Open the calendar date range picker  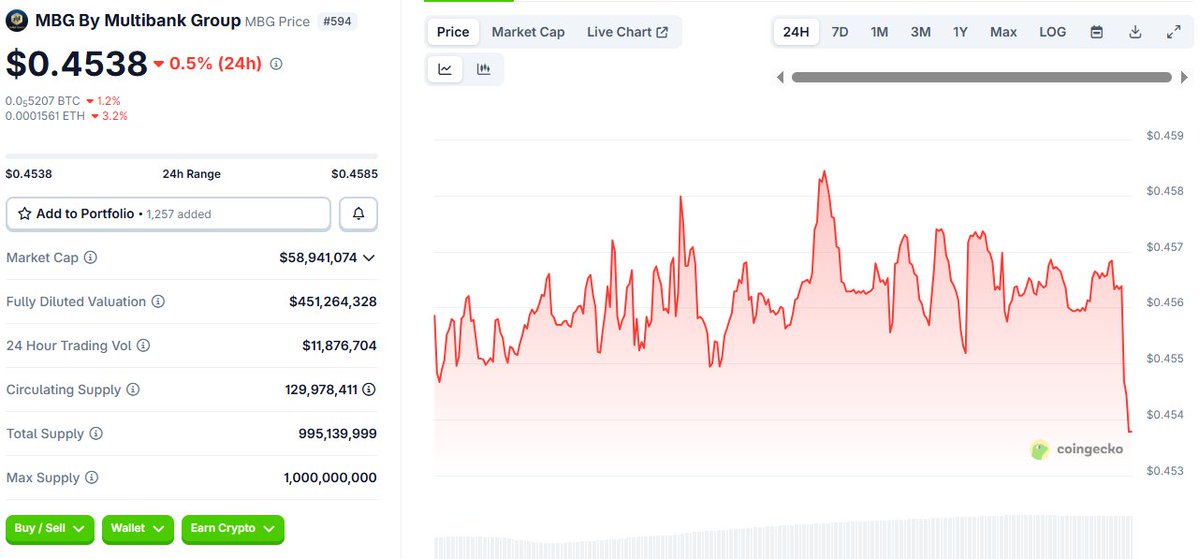coord(1097,32)
